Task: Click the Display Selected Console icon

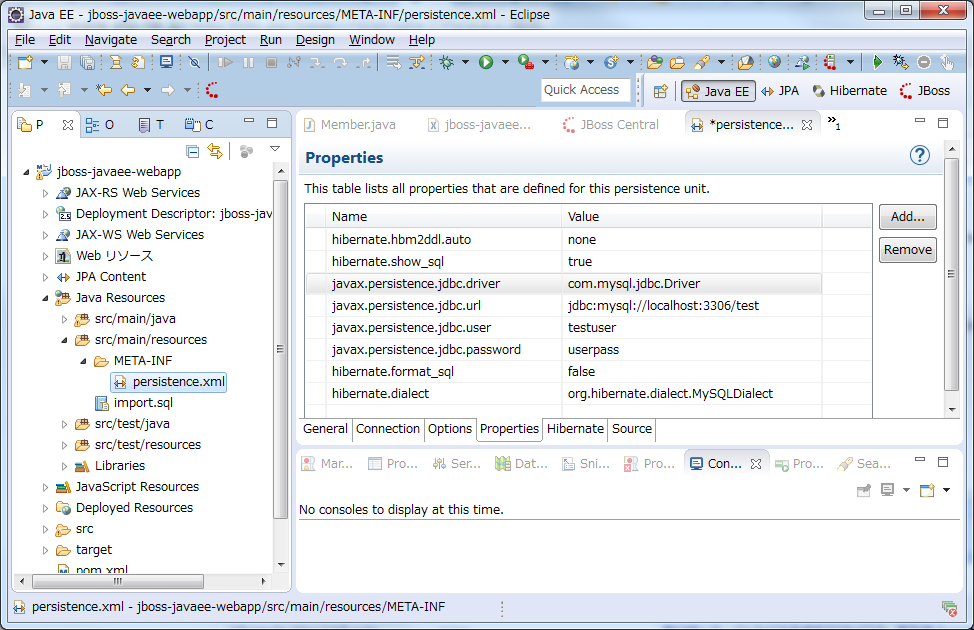Action: [x=888, y=490]
